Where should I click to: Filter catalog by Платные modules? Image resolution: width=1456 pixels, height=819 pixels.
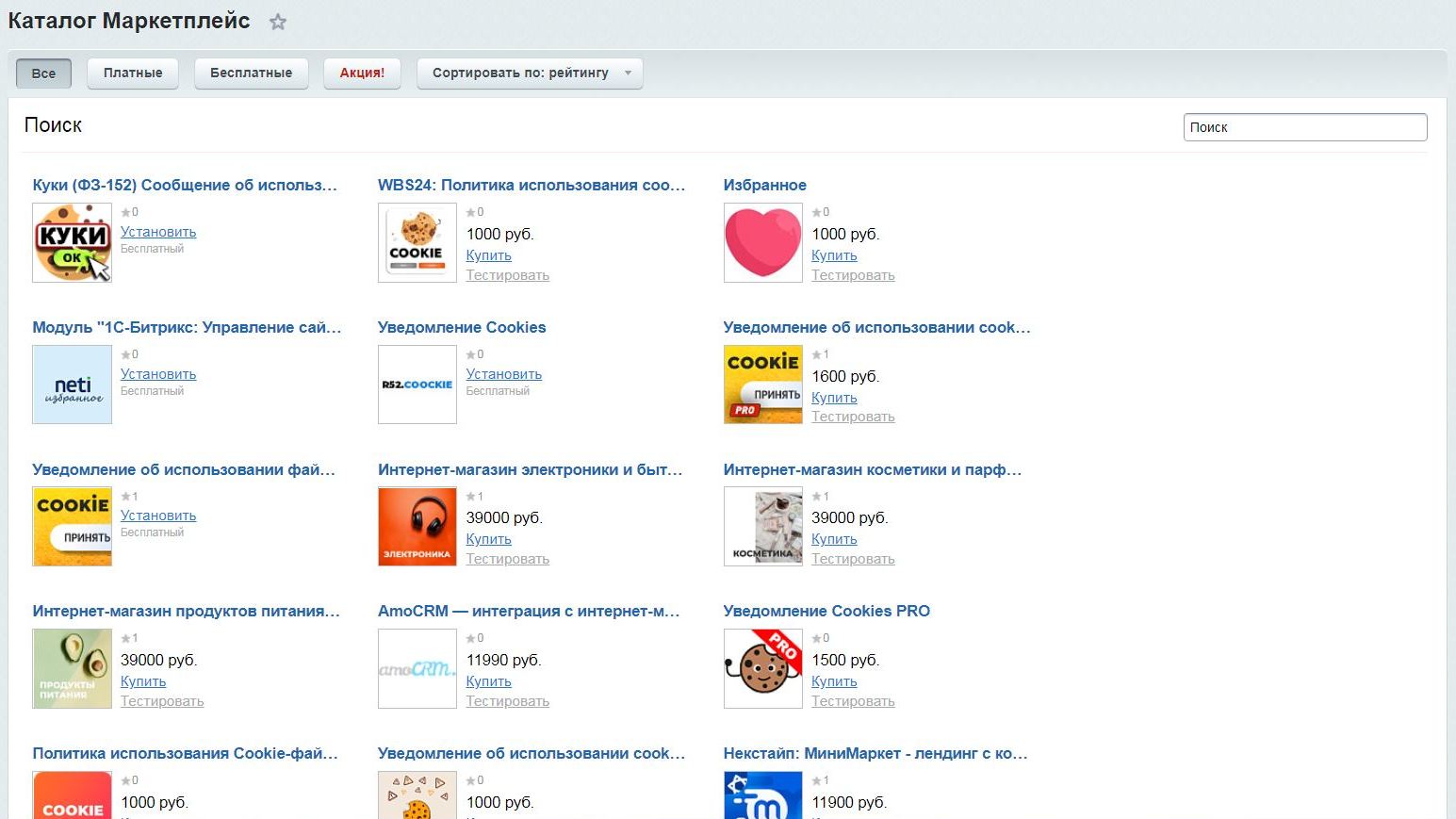point(133,74)
